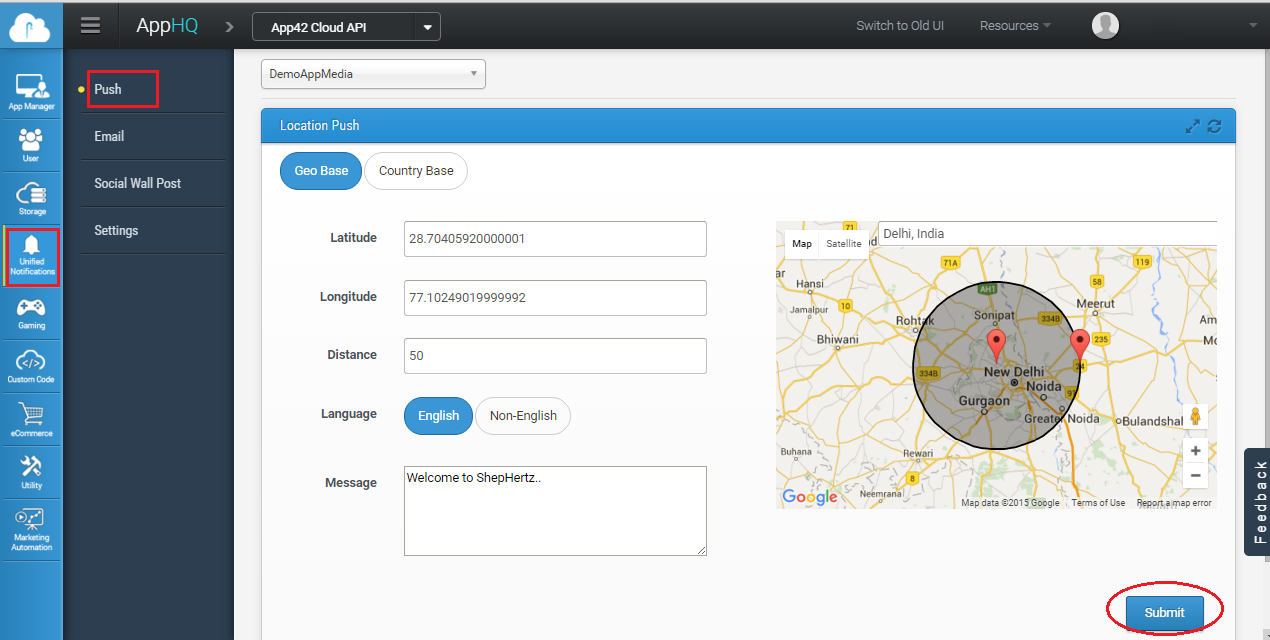Viewport: 1270px width, 640px height.
Task: Click the Submit button
Action: pyautogui.click(x=1164, y=613)
